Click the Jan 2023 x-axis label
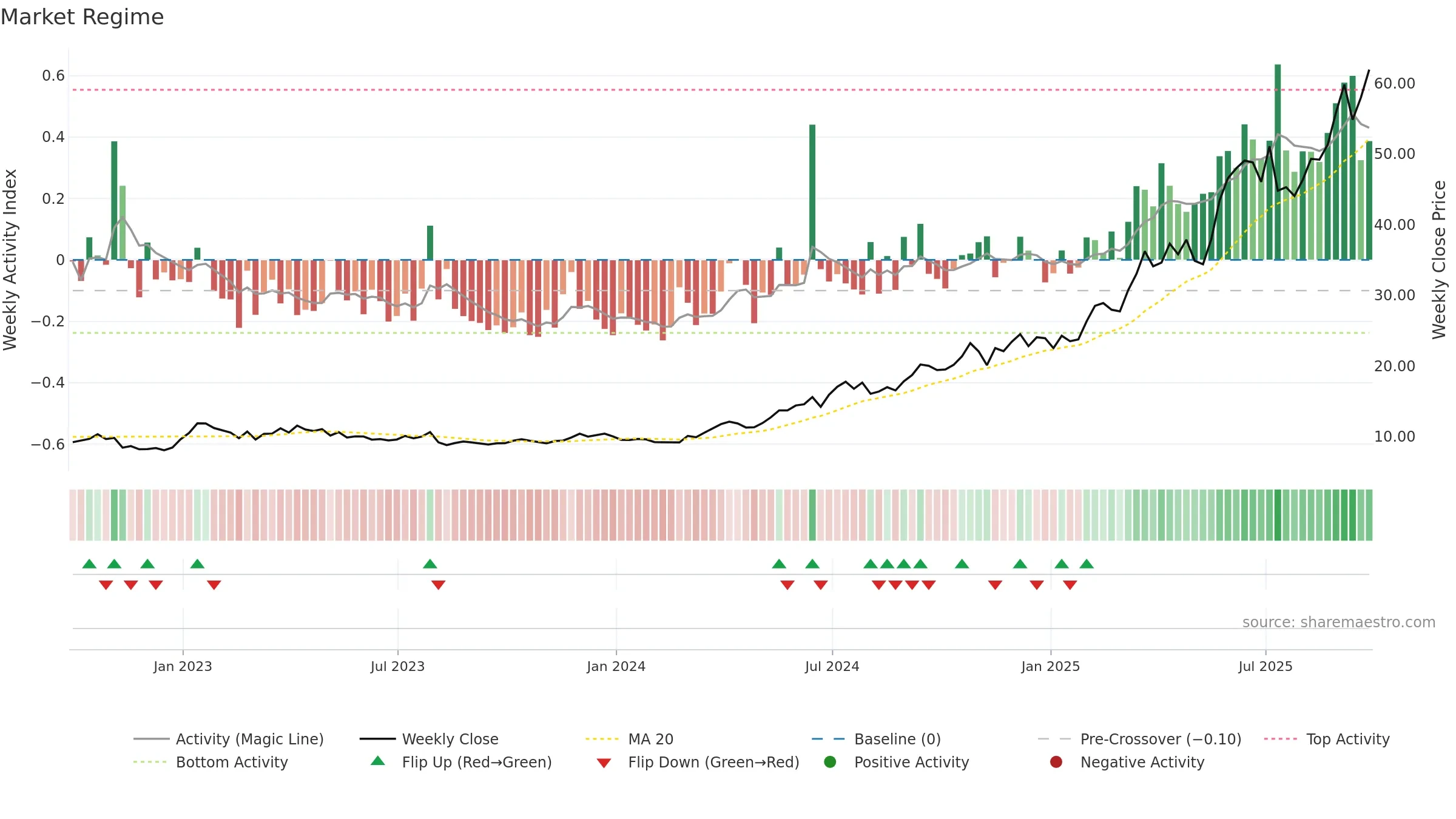This screenshot has height=819, width=1456. click(183, 667)
